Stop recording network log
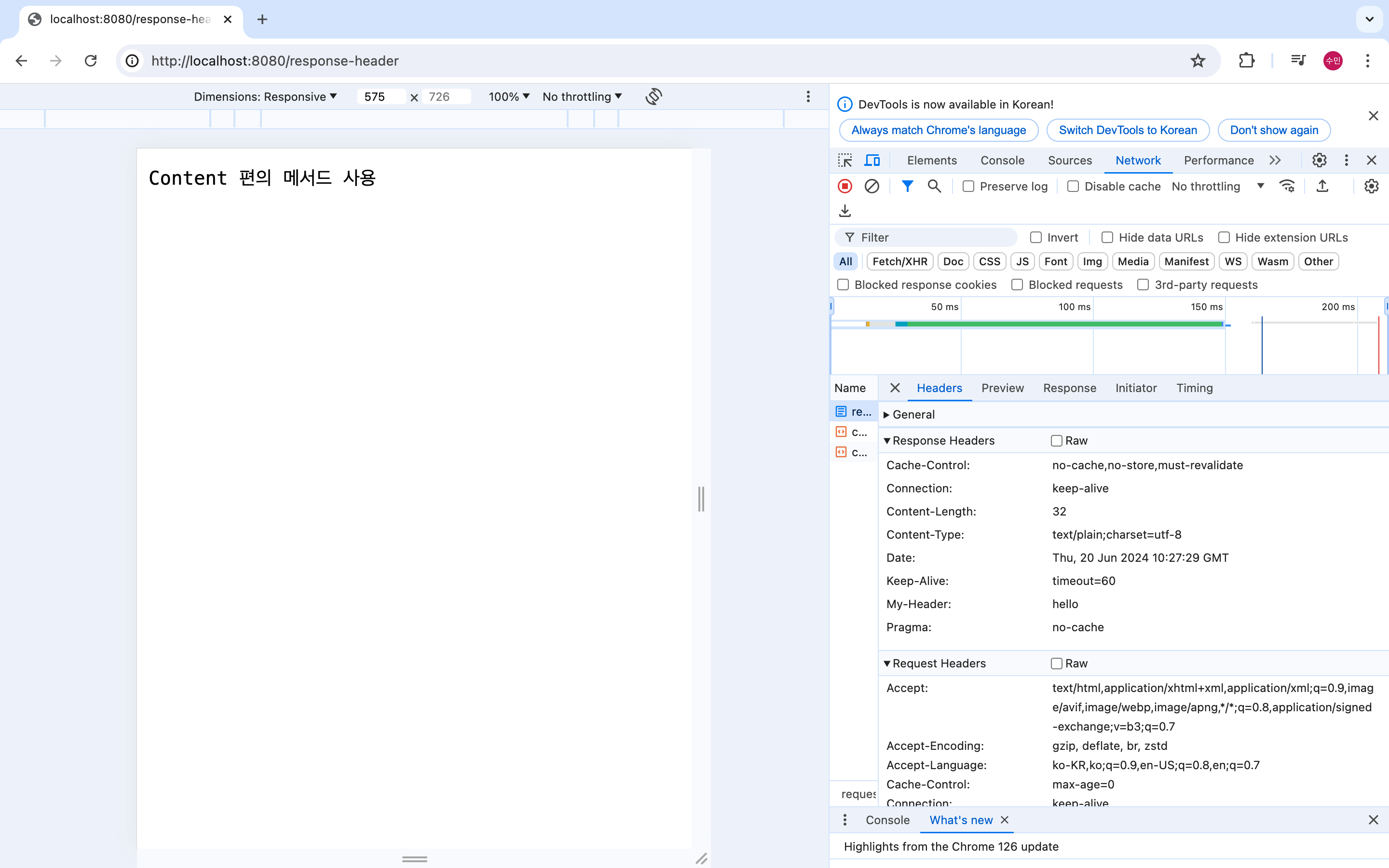 click(845, 186)
